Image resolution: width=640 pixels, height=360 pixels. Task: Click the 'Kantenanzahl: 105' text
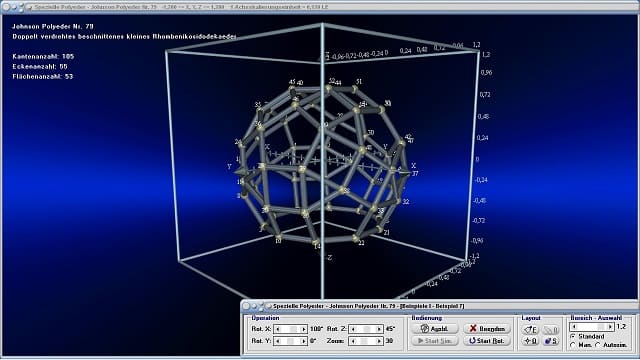(x=43, y=56)
